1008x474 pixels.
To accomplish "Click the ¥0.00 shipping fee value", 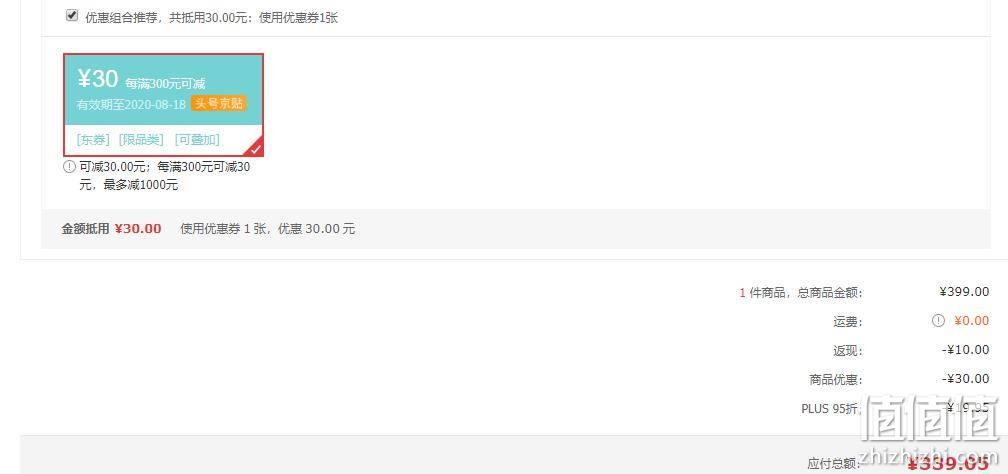I will (x=971, y=320).
